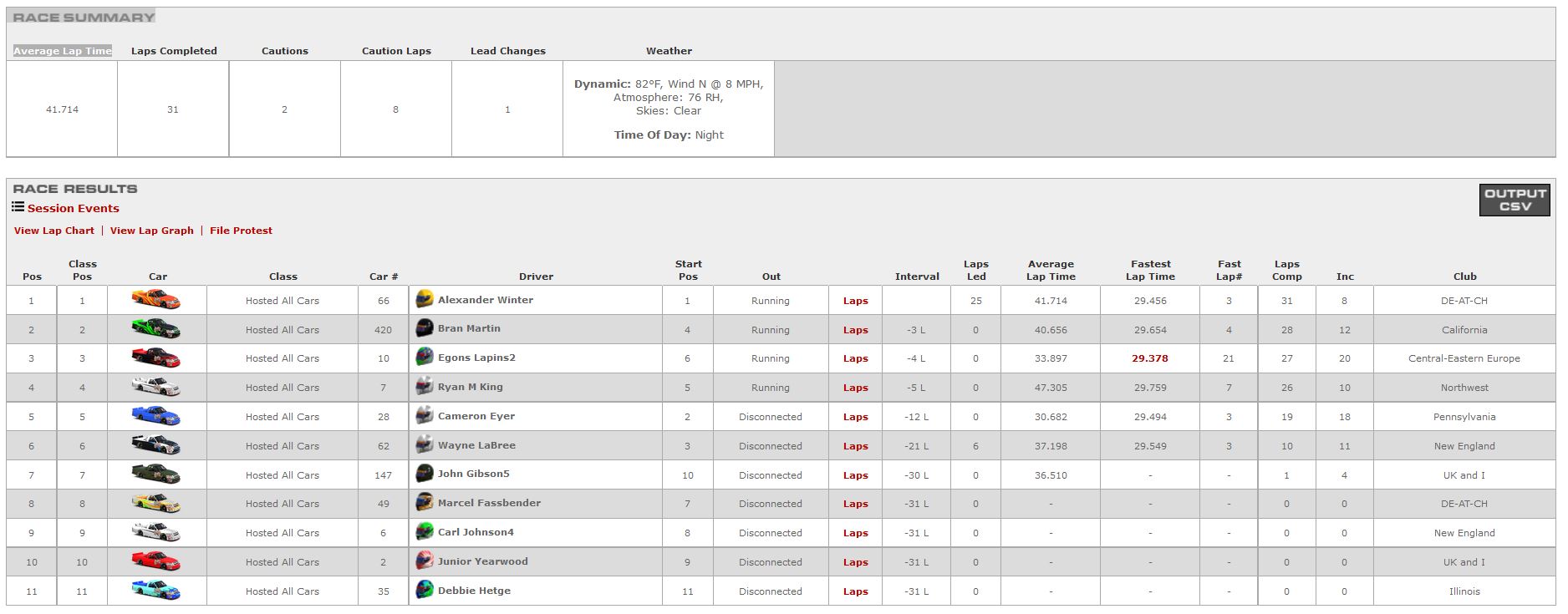Click the green car 420 truck image
1568x614 pixels.
(x=156, y=328)
